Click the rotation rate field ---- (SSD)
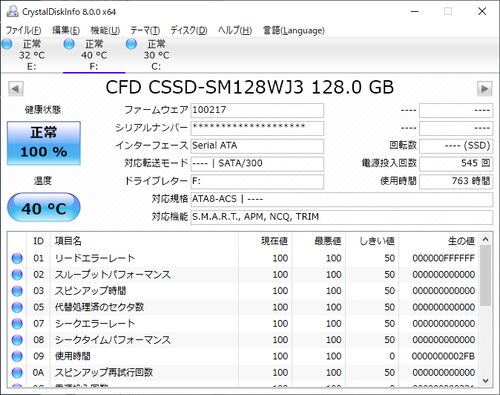500x395 pixels. (x=456, y=146)
